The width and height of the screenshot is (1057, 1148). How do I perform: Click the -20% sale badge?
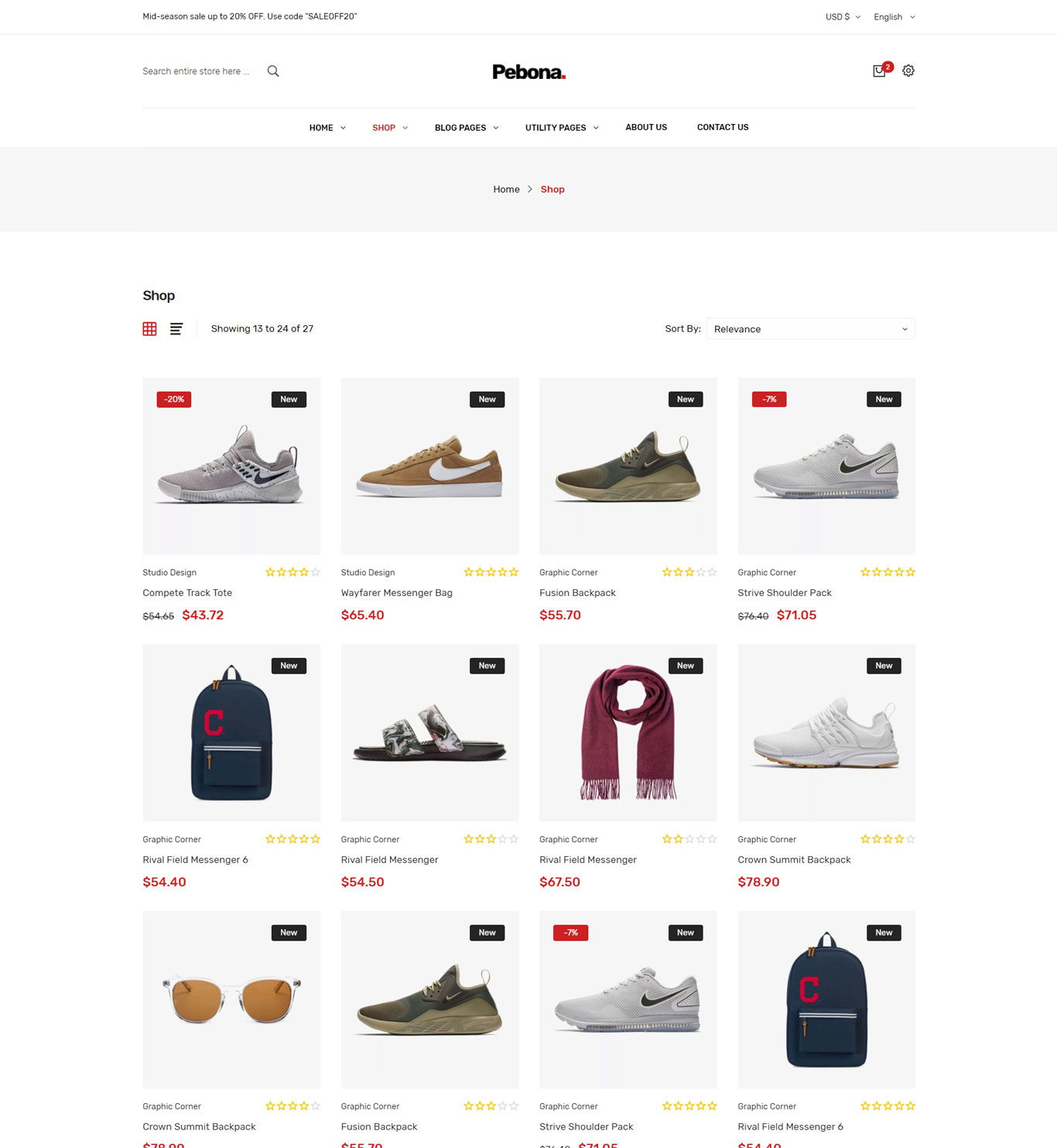174,399
